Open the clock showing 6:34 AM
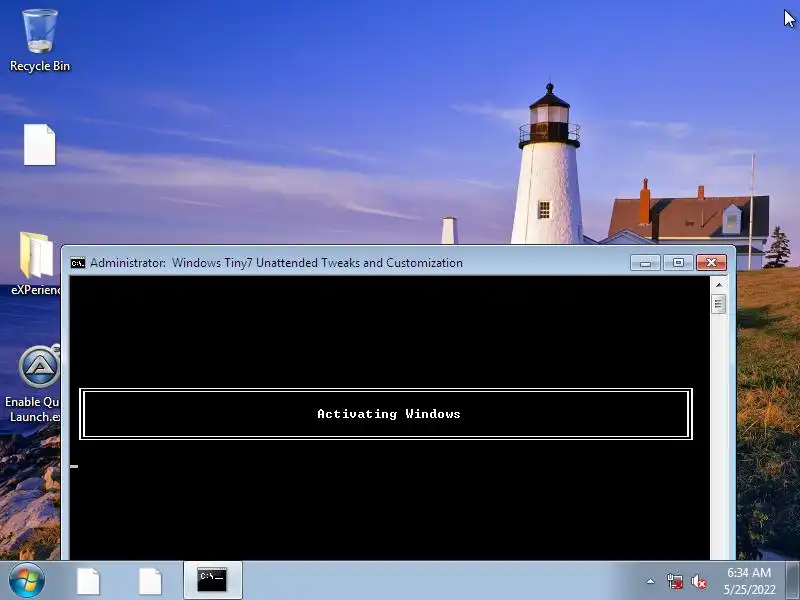 pos(749,581)
